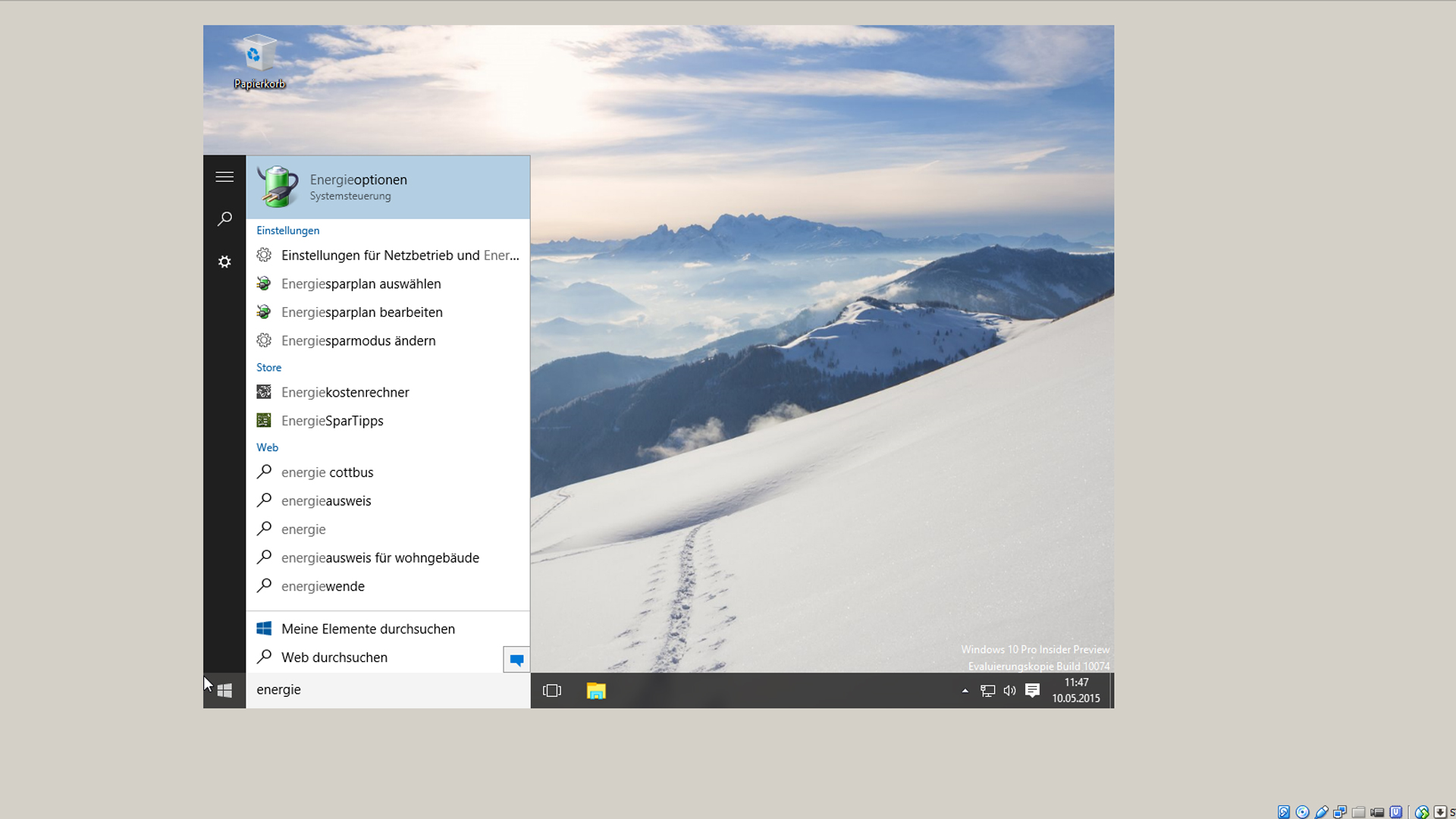1456x819 pixels.
Task: Open the Energiekostenrechner store app
Action: [x=388, y=392]
